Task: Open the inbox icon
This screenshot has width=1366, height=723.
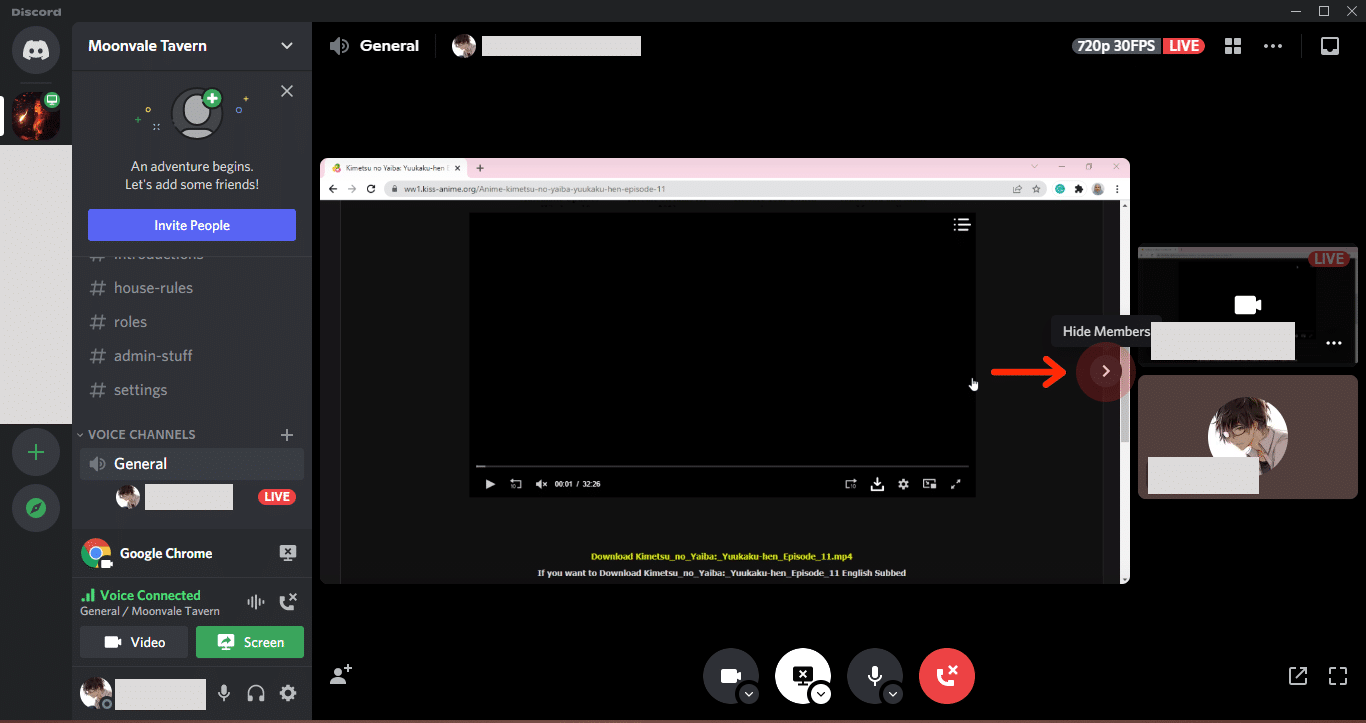Action: point(1329,46)
